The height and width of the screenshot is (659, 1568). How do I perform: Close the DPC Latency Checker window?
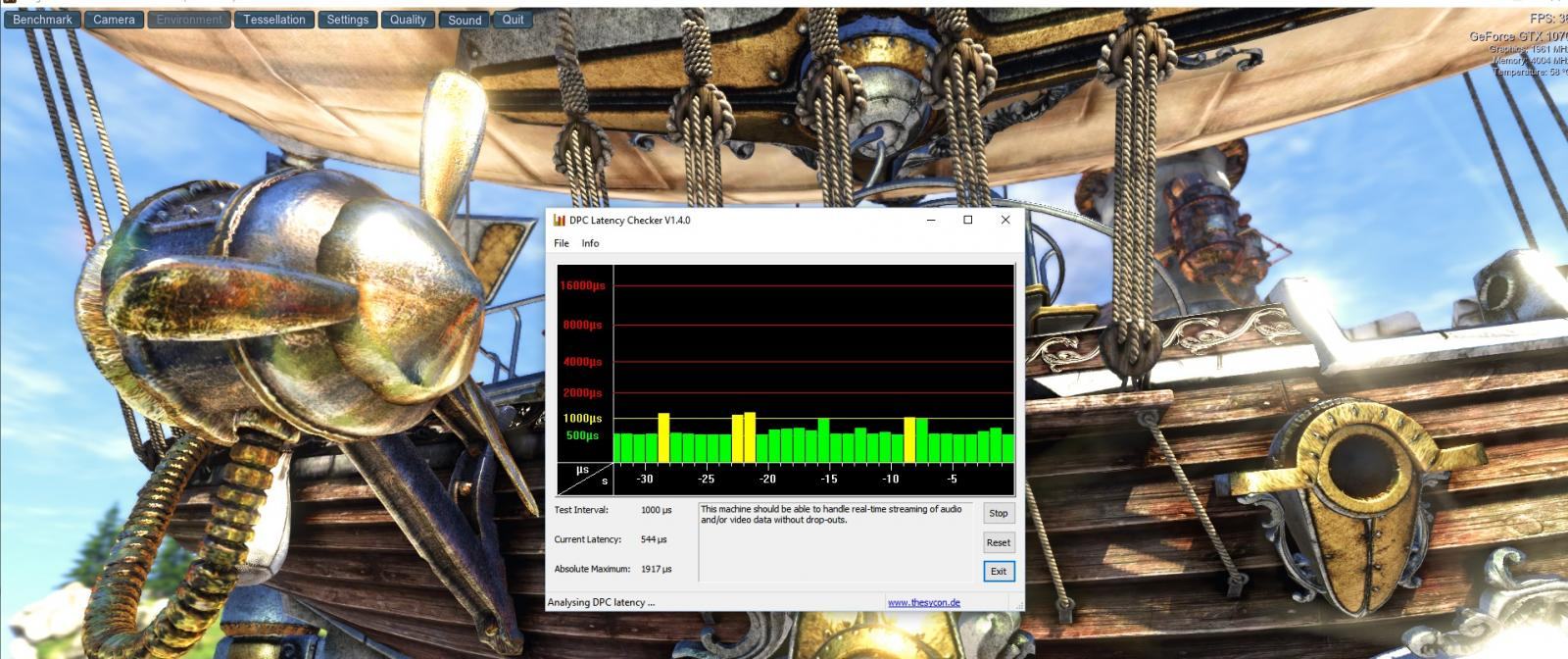[1004, 220]
